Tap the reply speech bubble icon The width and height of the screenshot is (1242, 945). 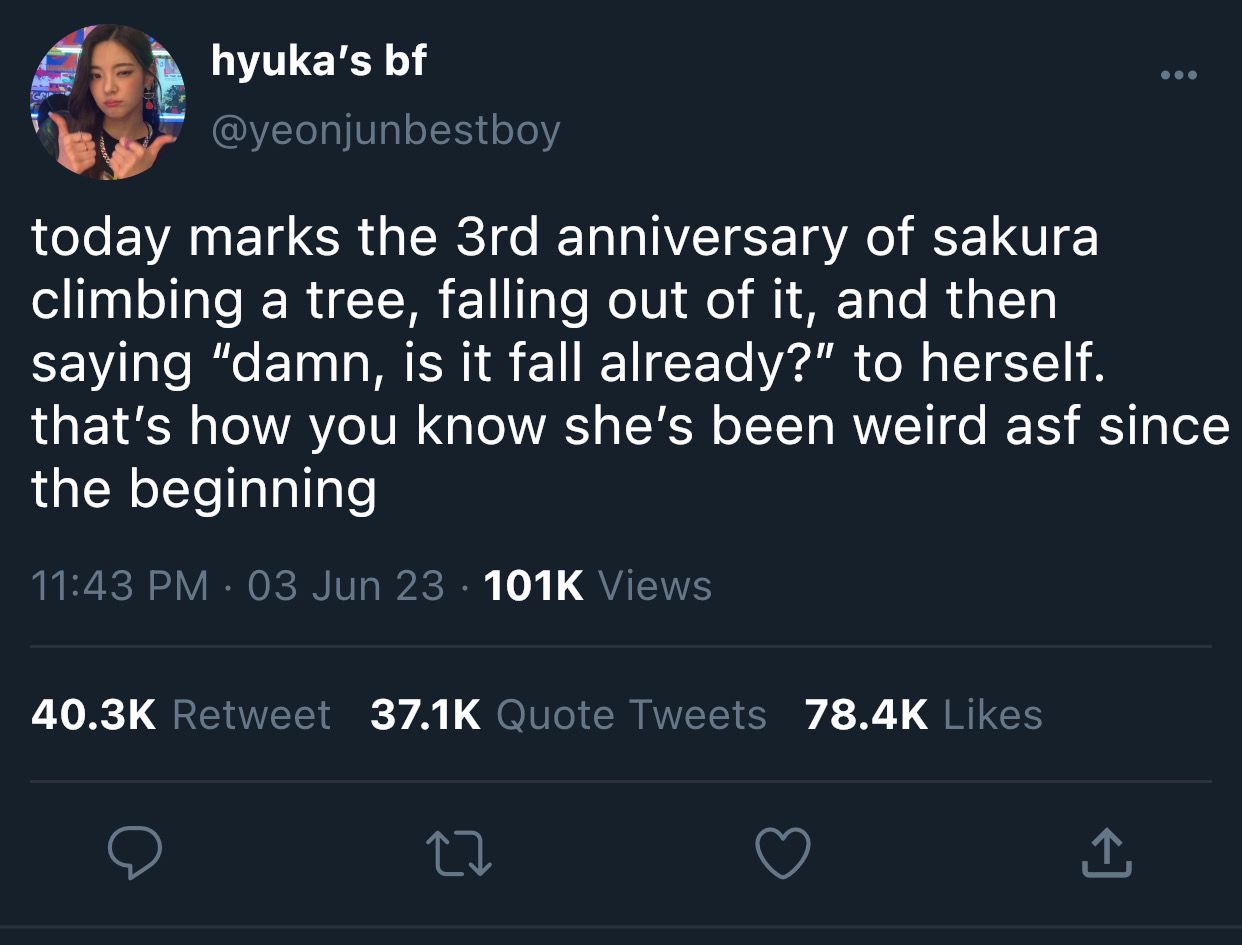pos(135,855)
